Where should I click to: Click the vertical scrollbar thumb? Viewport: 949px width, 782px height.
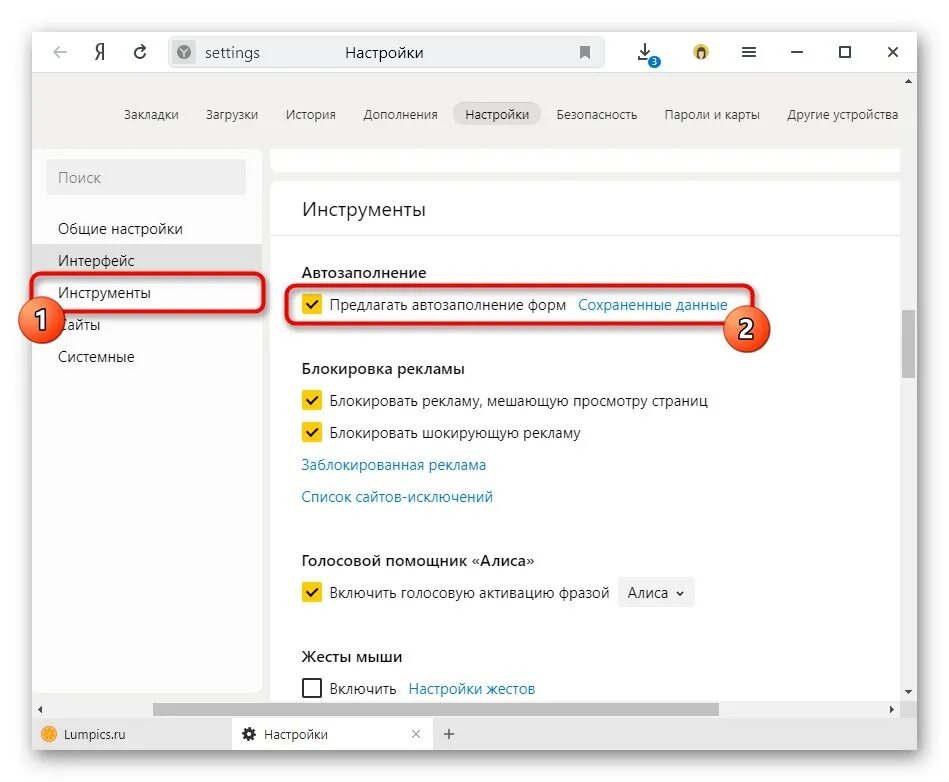pos(908,344)
